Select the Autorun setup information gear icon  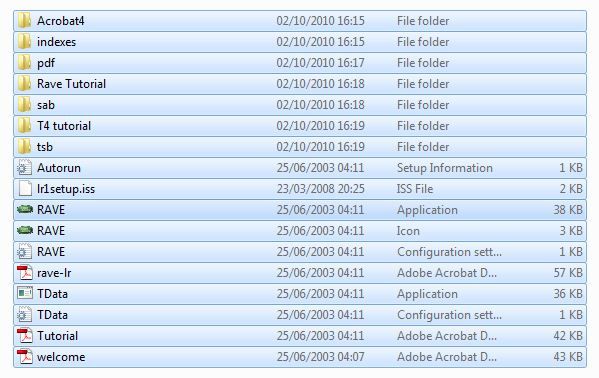point(25,168)
